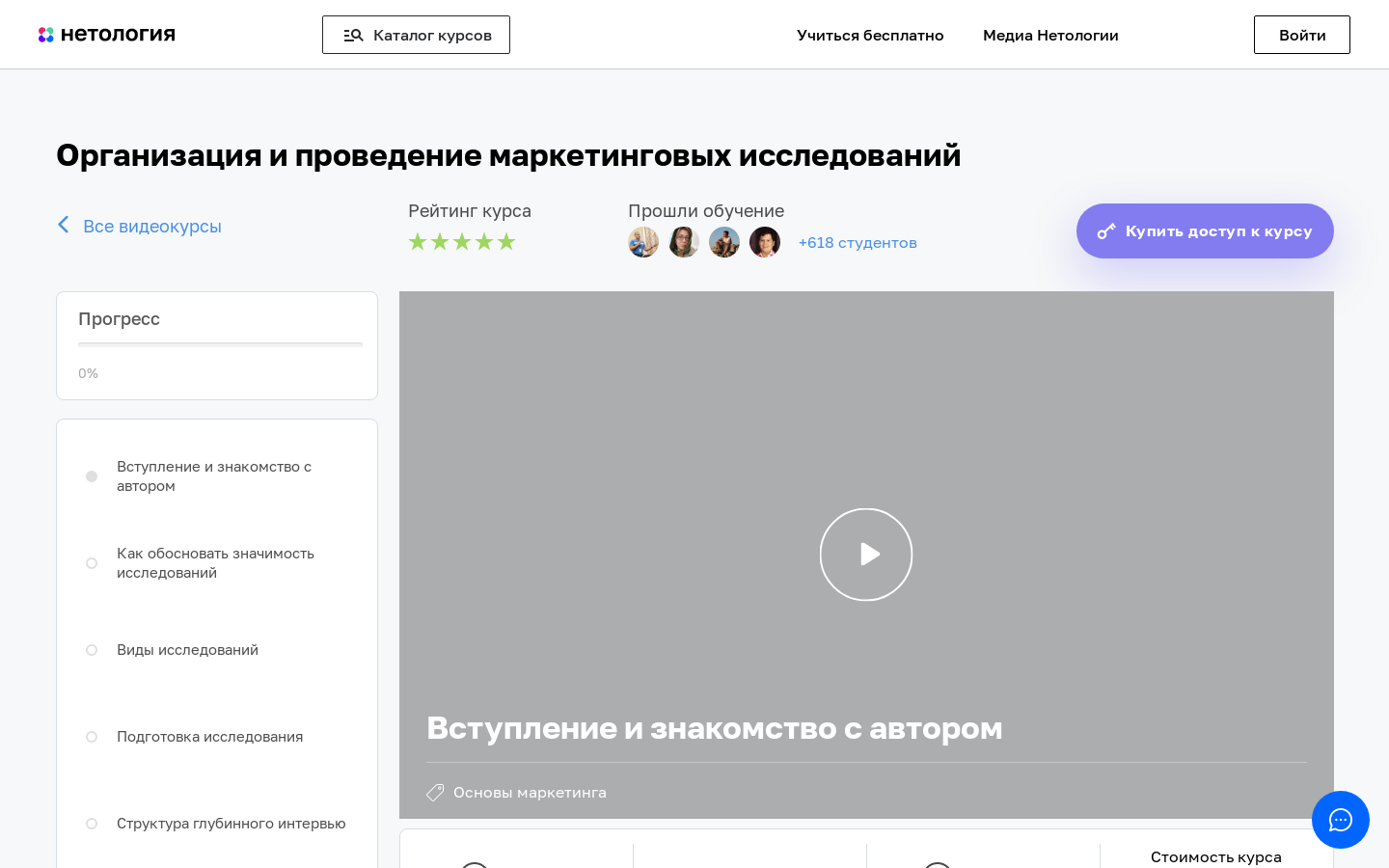Click the fifth rating star

click(506, 241)
